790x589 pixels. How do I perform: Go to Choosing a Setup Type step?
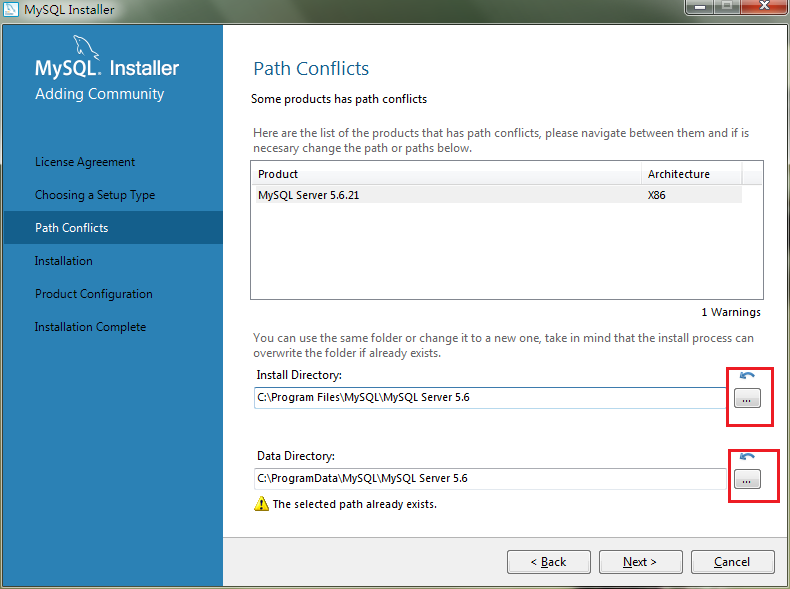click(x=95, y=195)
